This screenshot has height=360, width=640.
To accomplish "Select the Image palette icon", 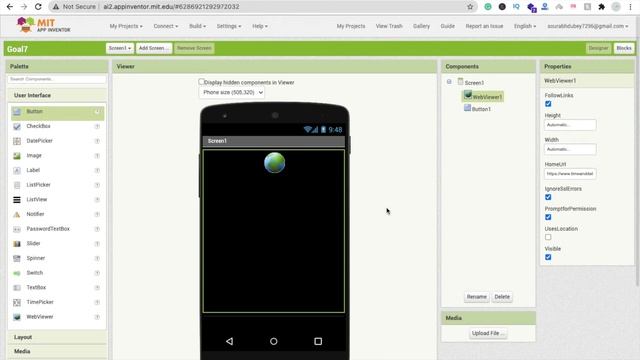I will point(17,156).
